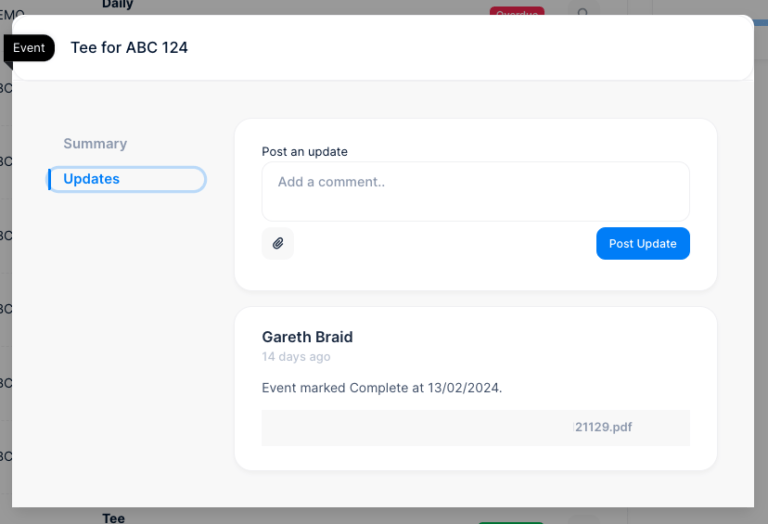Click the Event marked Complete message

pos(381,388)
